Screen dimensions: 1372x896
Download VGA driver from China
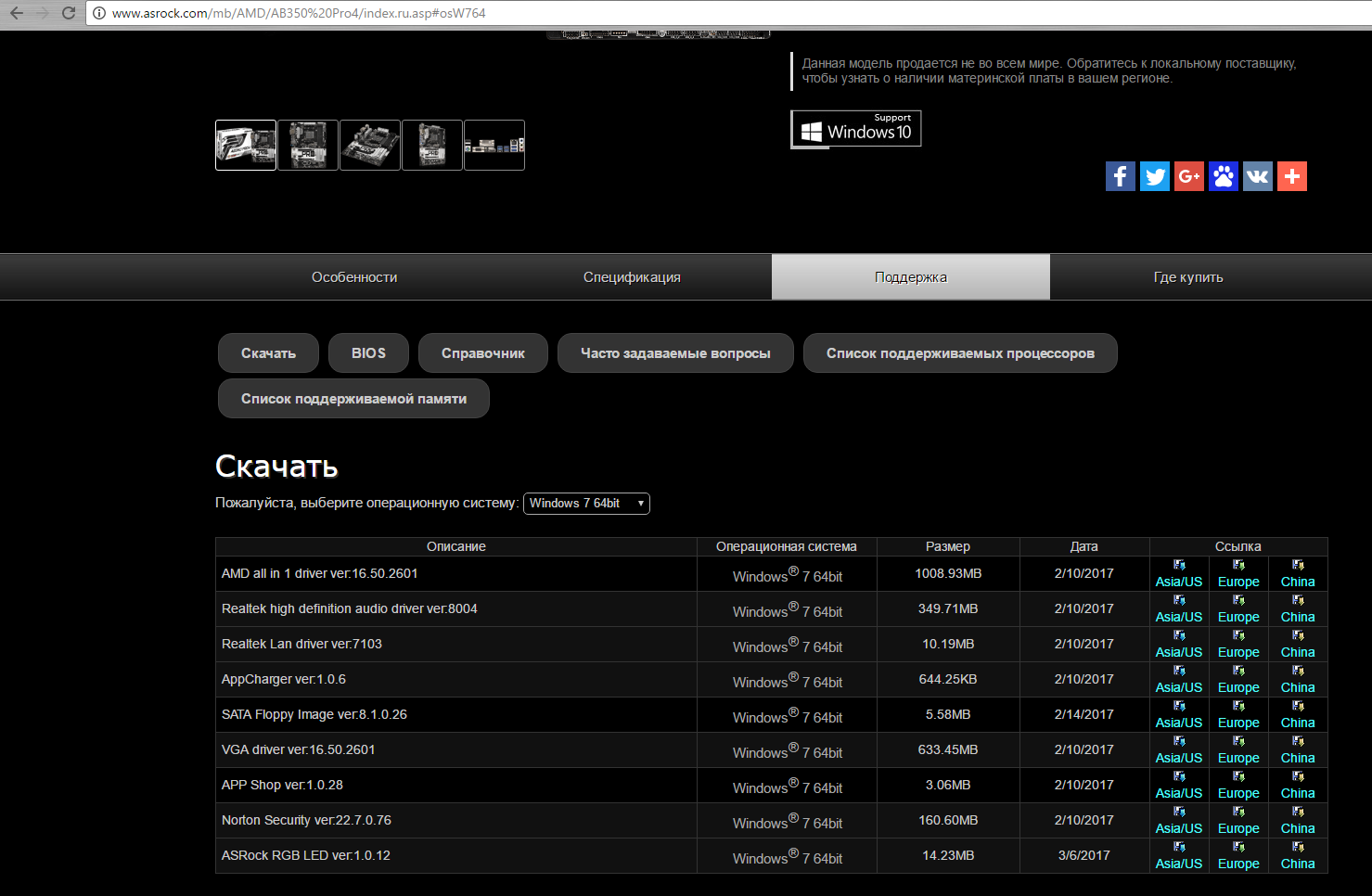(1298, 749)
